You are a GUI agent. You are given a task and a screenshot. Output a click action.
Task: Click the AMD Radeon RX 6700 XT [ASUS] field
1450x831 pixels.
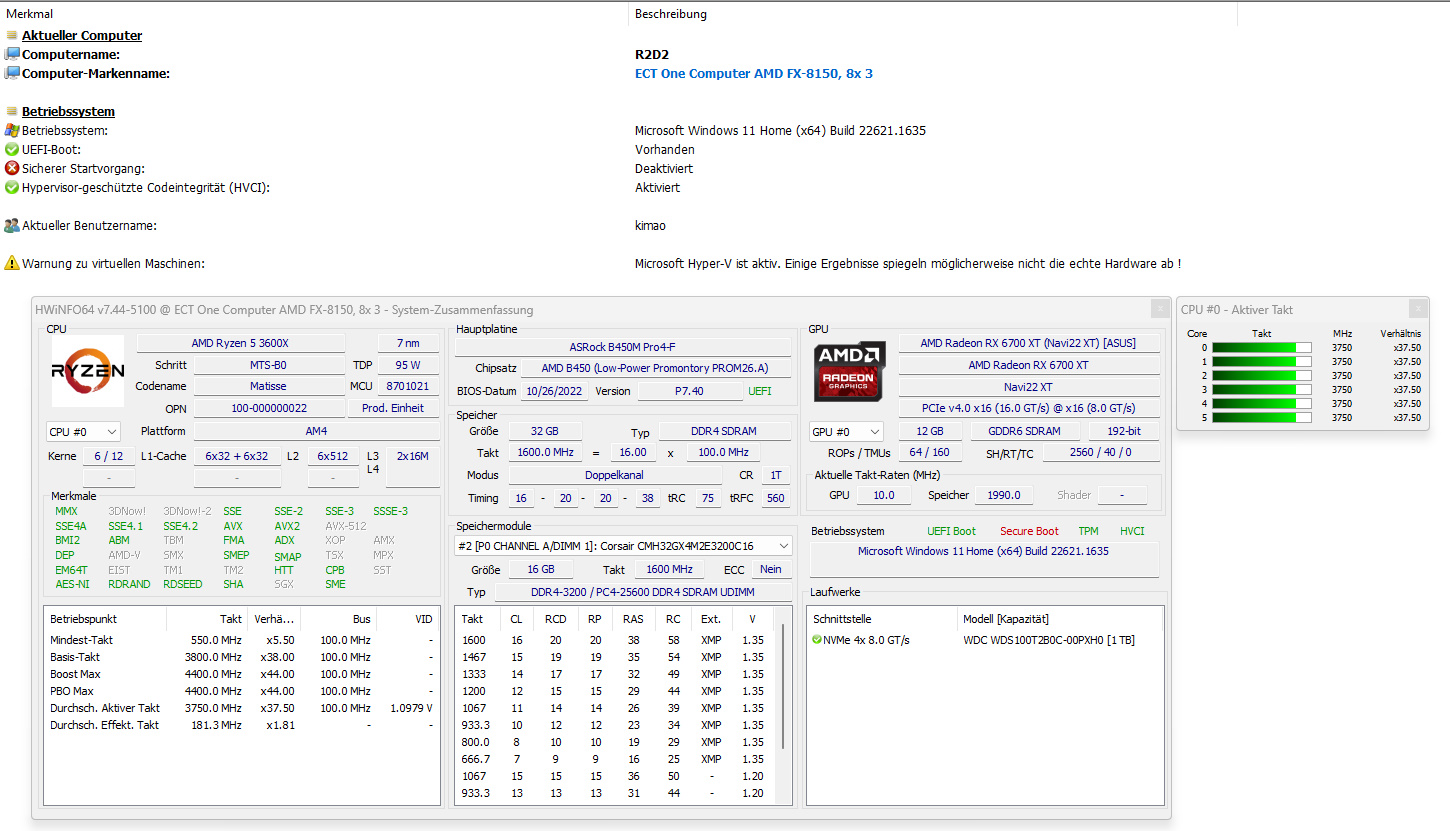[x=1028, y=343]
